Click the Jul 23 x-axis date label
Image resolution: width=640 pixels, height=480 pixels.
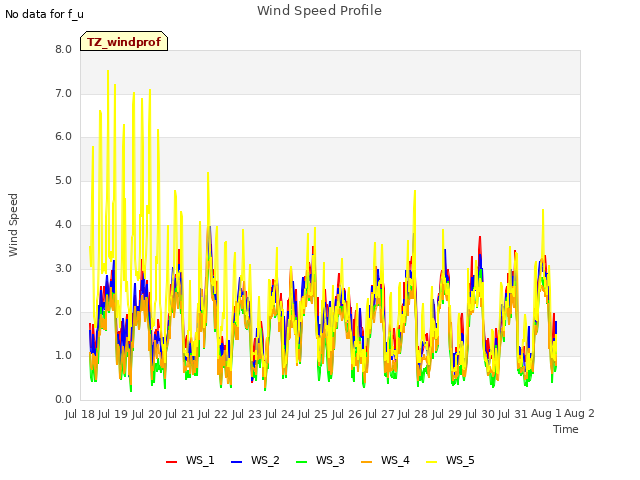click(246, 414)
